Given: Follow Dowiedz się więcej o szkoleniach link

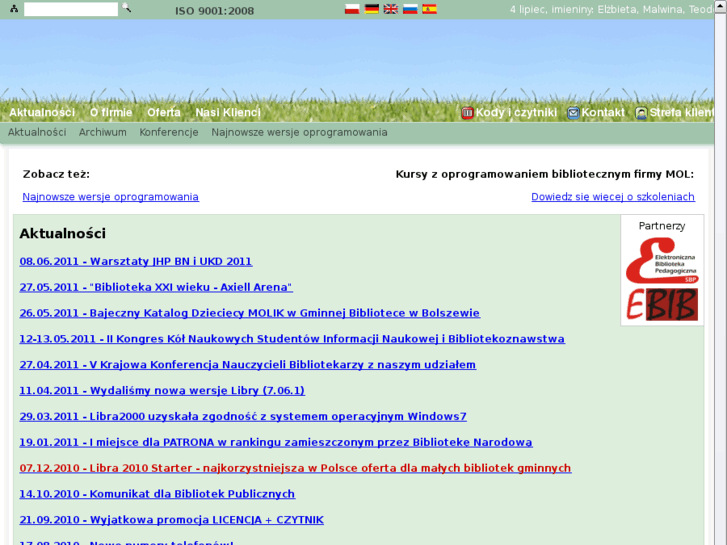Looking at the screenshot, I should pyautogui.click(x=613, y=197).
